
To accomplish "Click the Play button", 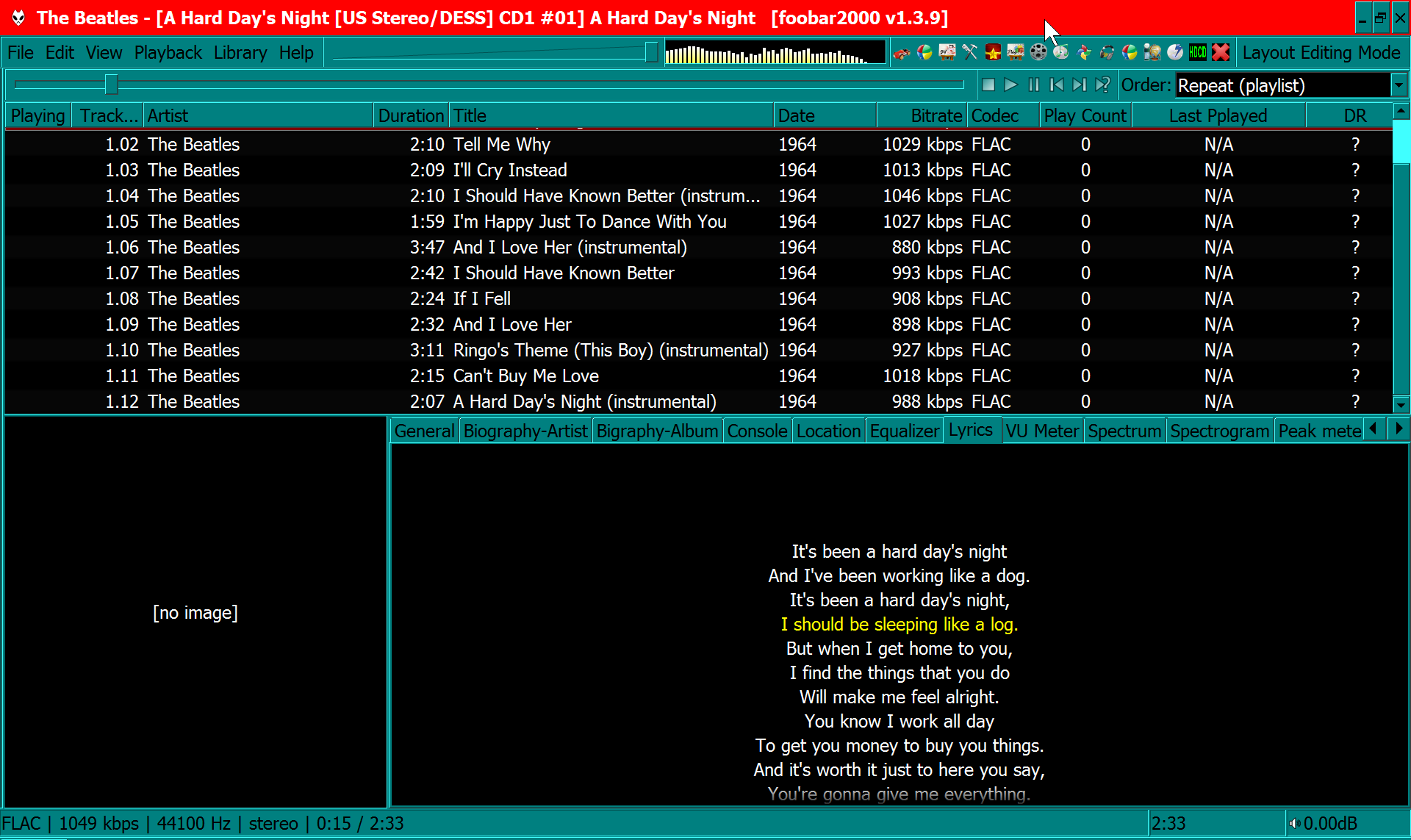I will pyautogui.click(x=1011, y=85).
